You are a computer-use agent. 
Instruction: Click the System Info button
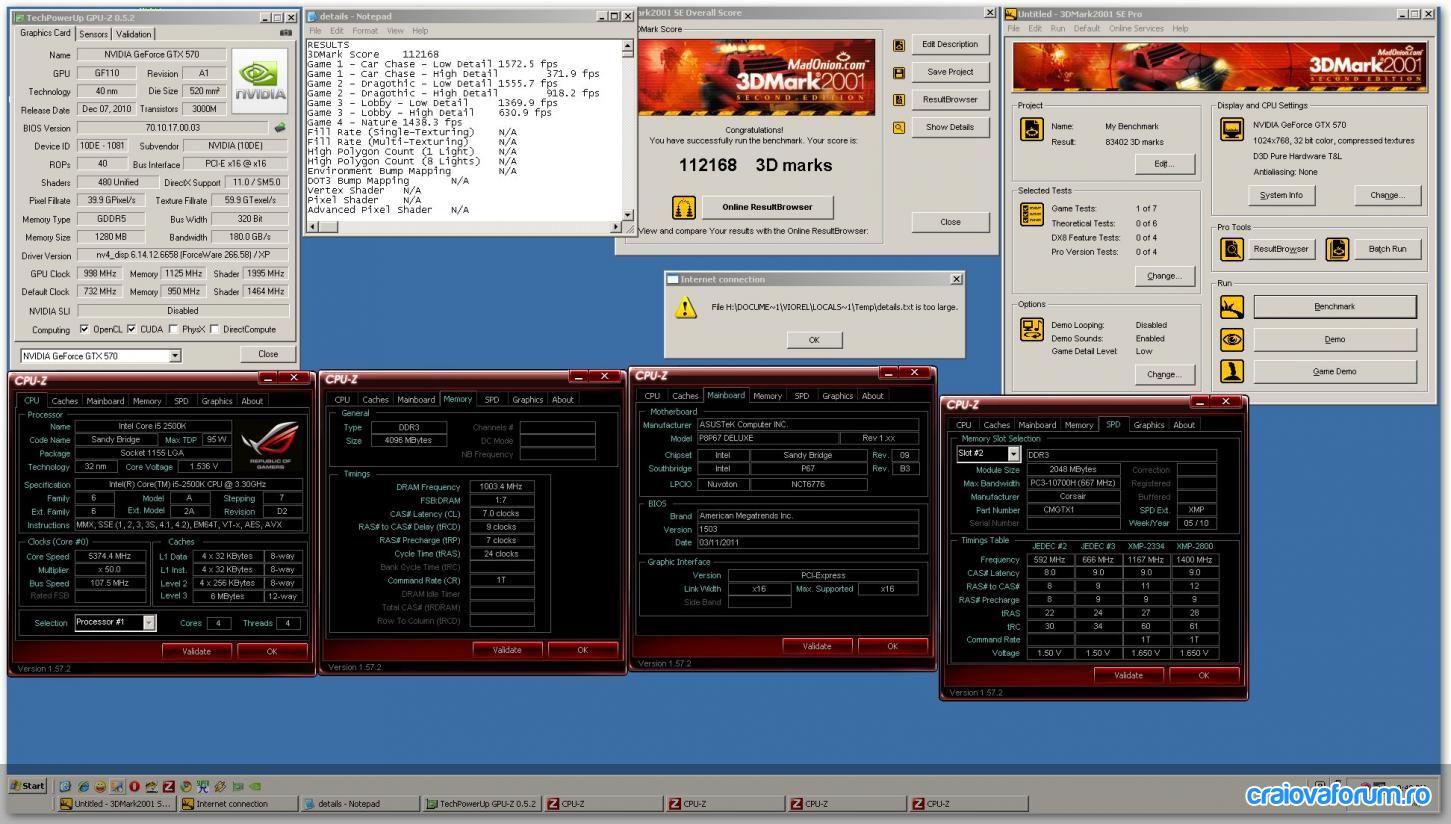click(1281, 195)
